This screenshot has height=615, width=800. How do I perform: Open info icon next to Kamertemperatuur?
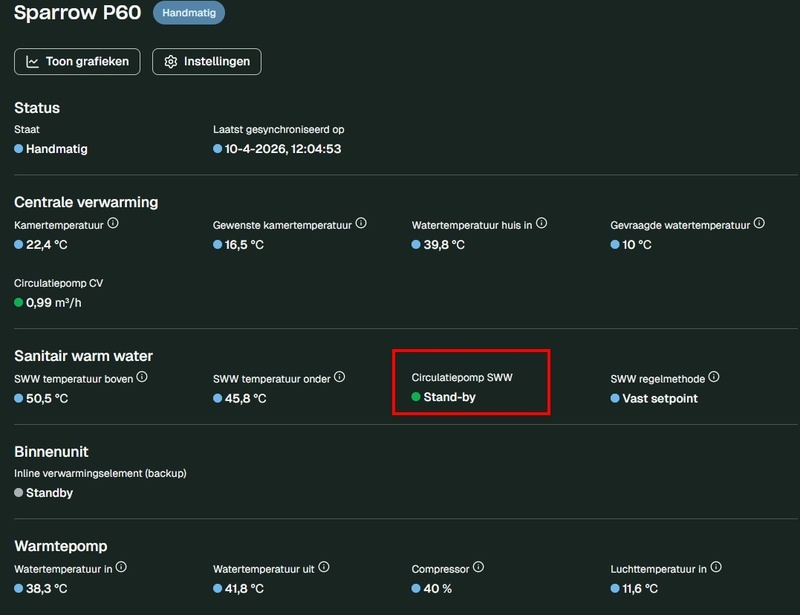pos(113,224)
